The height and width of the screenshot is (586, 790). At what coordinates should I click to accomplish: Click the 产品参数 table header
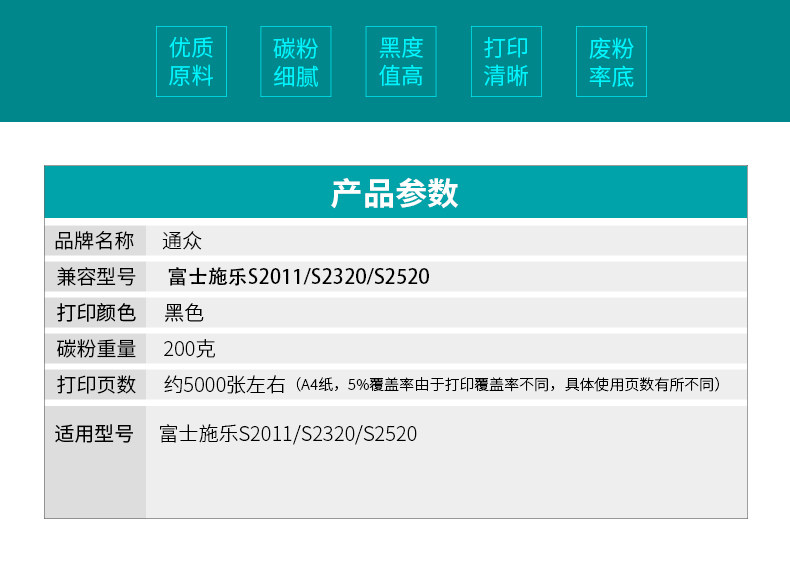(x=396, y=192)
